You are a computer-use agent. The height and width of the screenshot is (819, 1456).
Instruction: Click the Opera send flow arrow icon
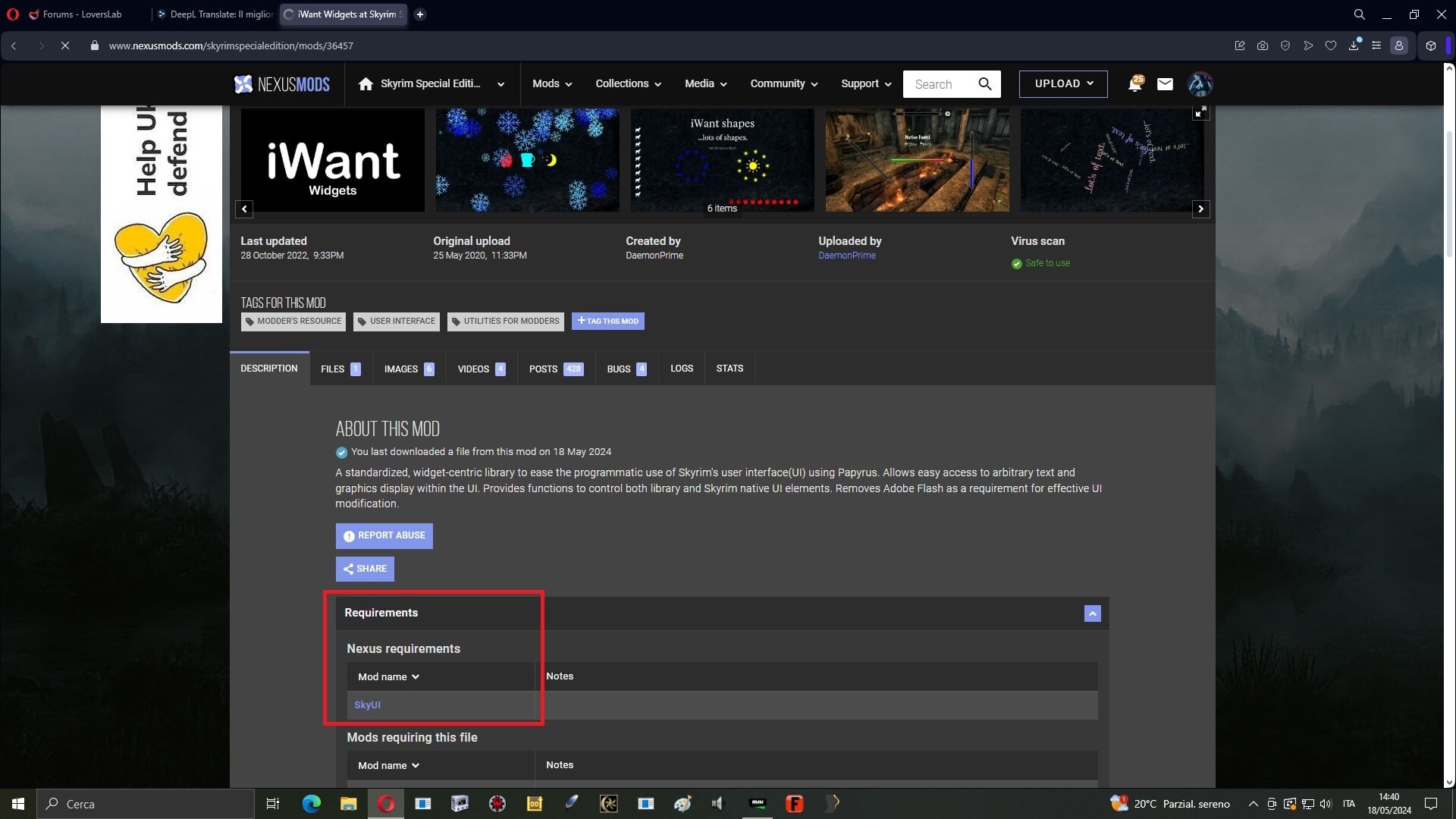1308,45
